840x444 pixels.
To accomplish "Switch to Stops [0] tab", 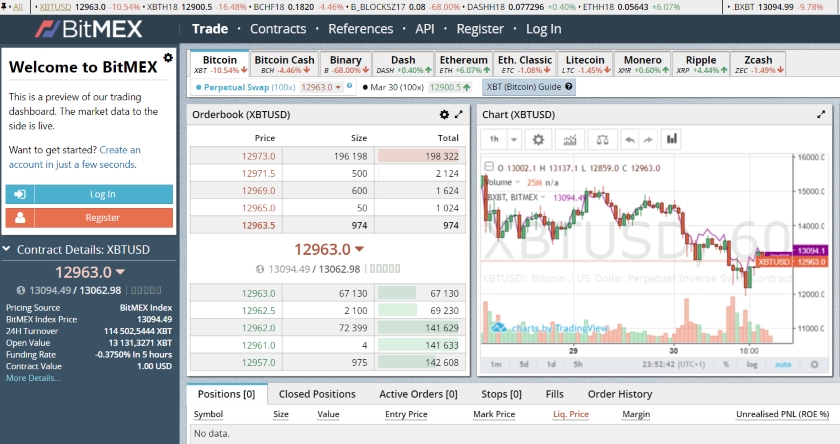I will tap(501, 394).
